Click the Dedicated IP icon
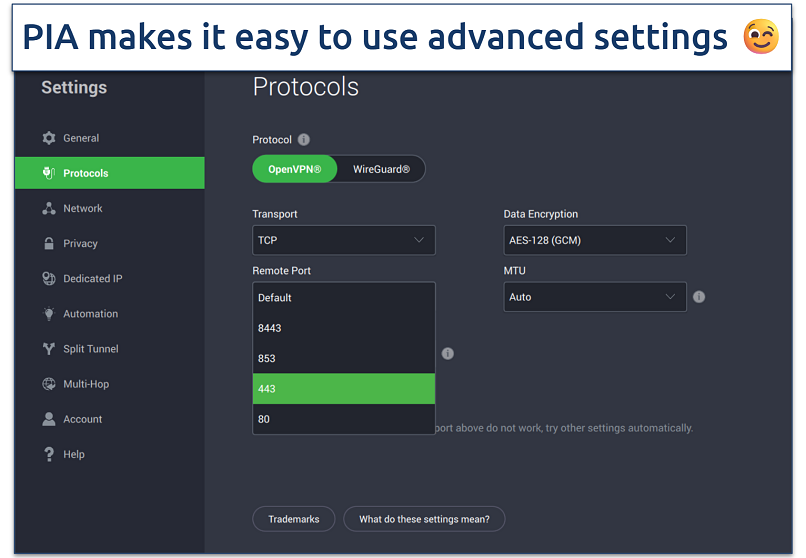 pyautogui.click(x=48, y=279)
